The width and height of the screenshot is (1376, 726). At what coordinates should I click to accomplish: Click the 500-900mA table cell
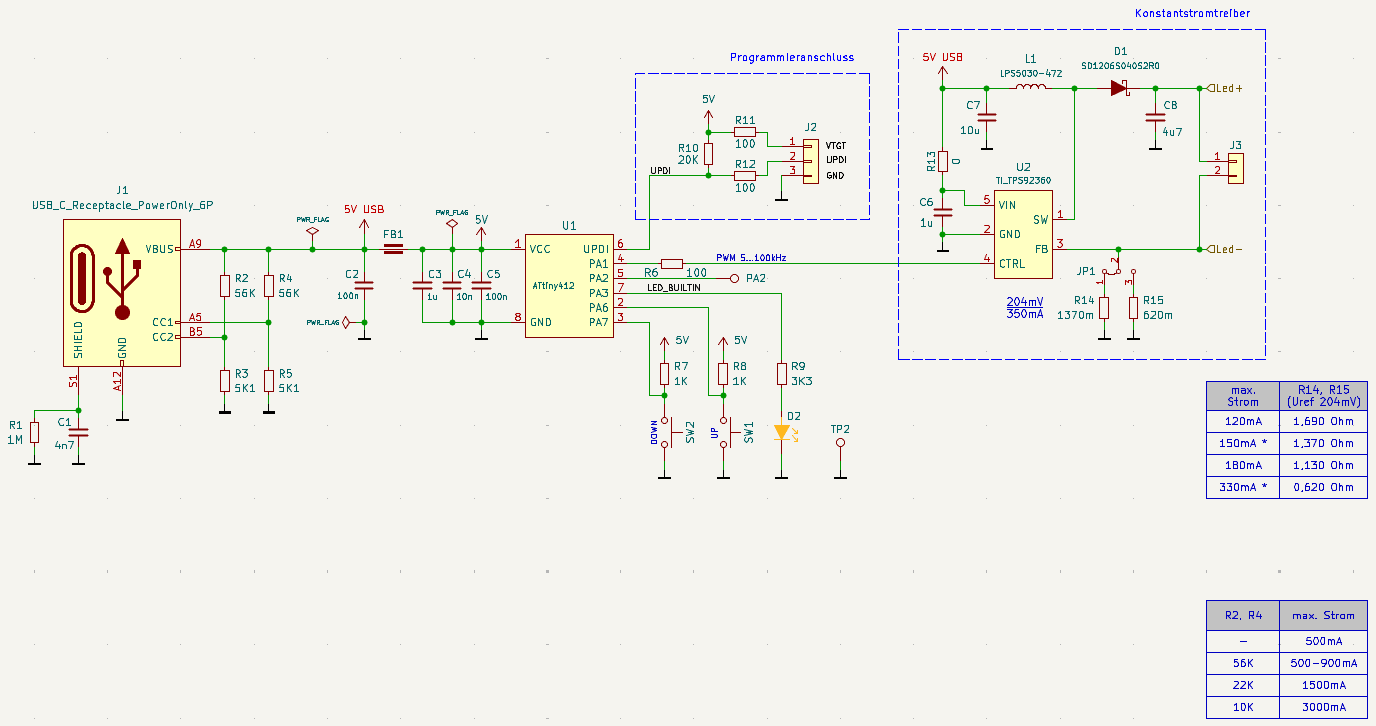pyautogui.click(x=1324, y=663)
